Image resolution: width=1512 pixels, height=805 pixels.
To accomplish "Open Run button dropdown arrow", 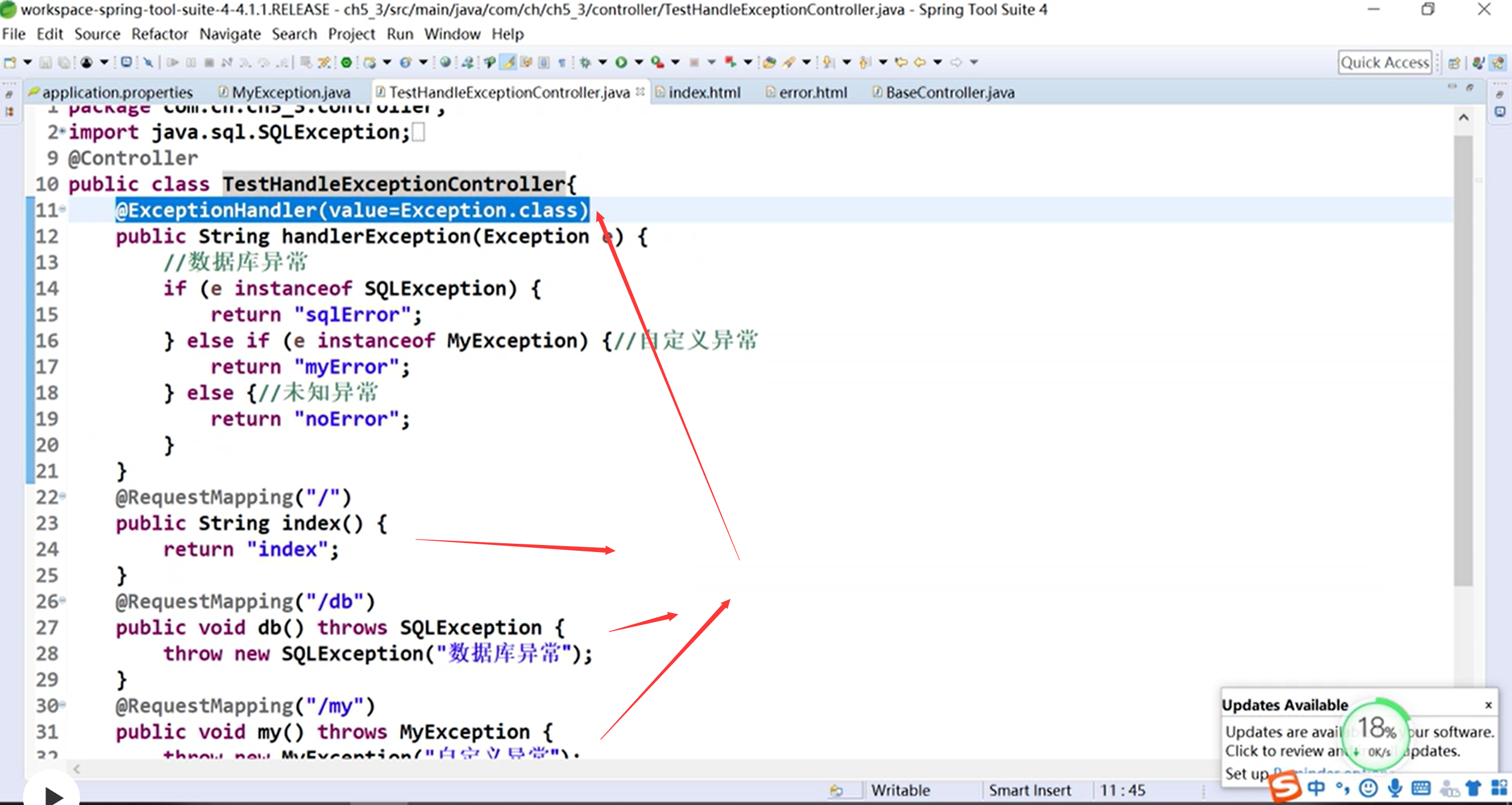I will (x=639, y=62).
